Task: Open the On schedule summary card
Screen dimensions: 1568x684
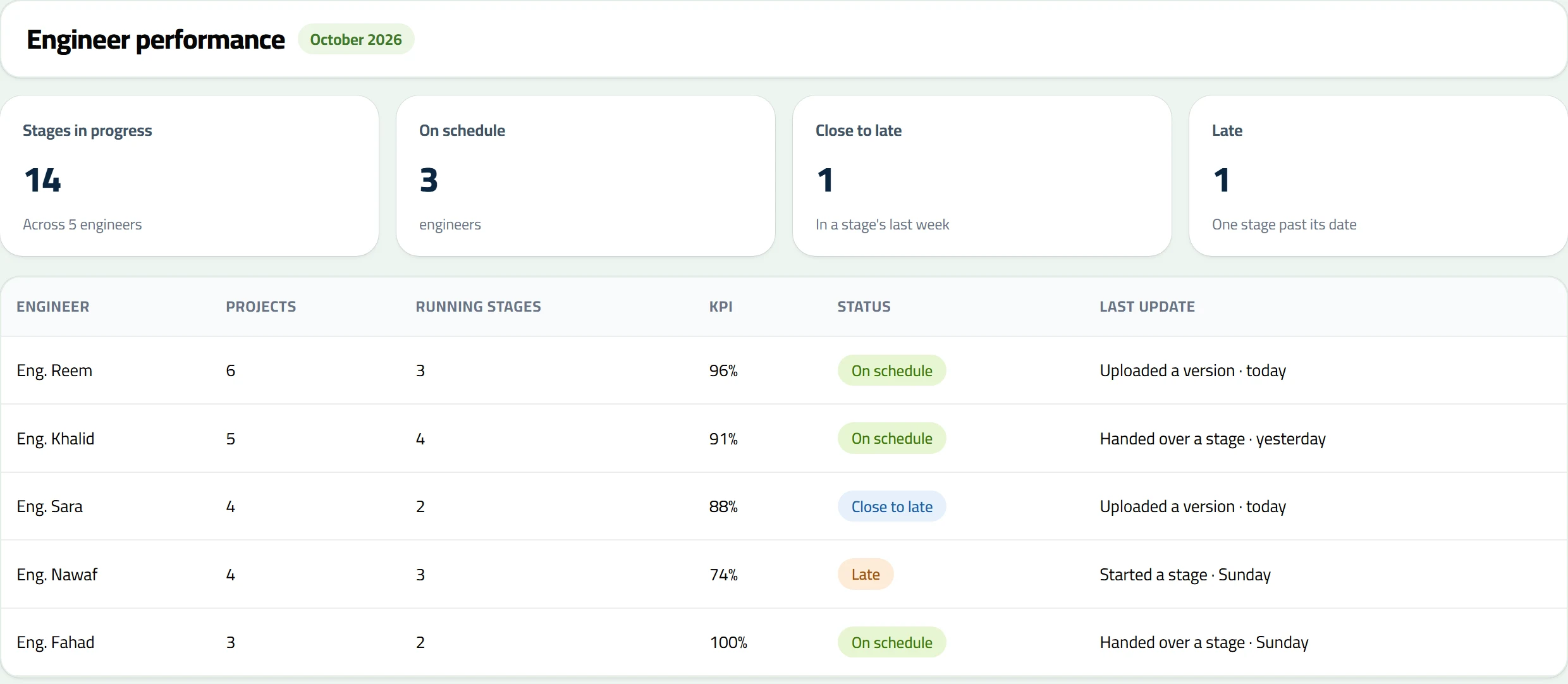Action: point(585,176)
